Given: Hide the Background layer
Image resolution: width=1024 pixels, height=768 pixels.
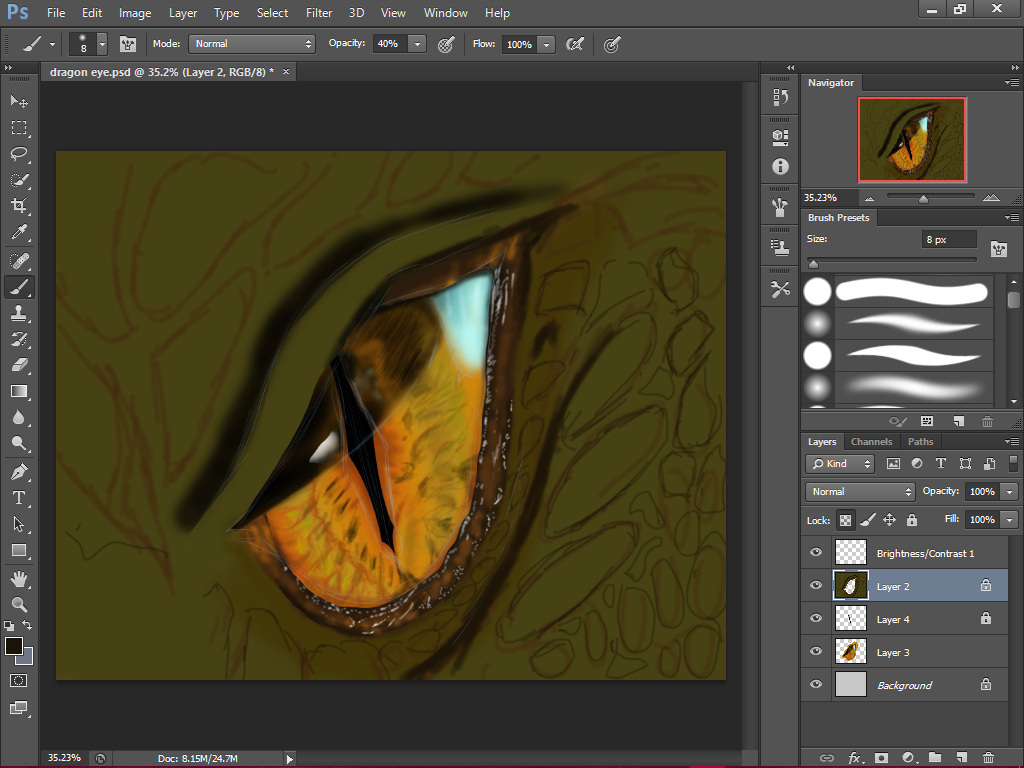Looking at the screenshot, I should tap(816, 684).
